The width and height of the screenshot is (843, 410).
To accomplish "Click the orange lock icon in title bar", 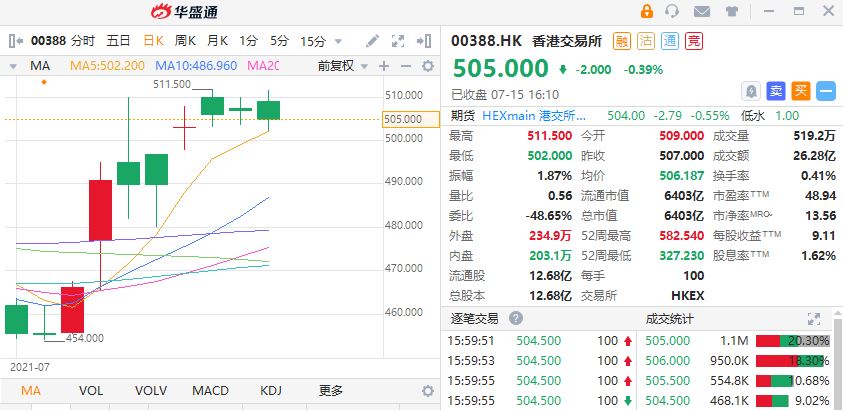I will 647,11.
